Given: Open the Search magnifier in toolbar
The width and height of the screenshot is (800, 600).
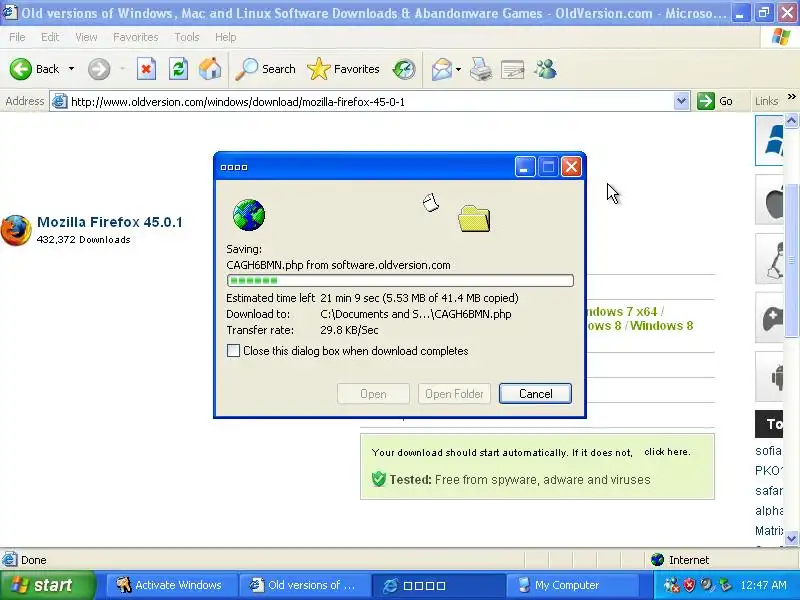Looking at the screenshot, I should (x=265, y=69).
